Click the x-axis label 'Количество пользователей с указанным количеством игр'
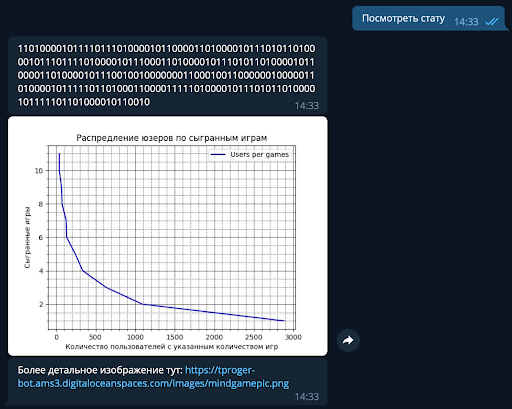 tap(172, 347)
